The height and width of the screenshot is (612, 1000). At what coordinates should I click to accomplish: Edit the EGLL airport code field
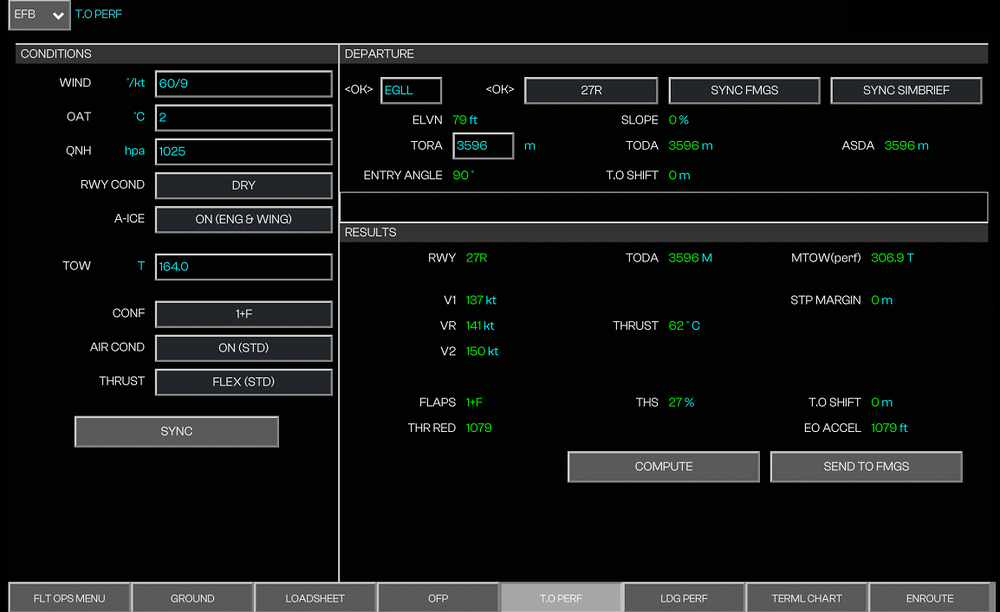(411, 90)
